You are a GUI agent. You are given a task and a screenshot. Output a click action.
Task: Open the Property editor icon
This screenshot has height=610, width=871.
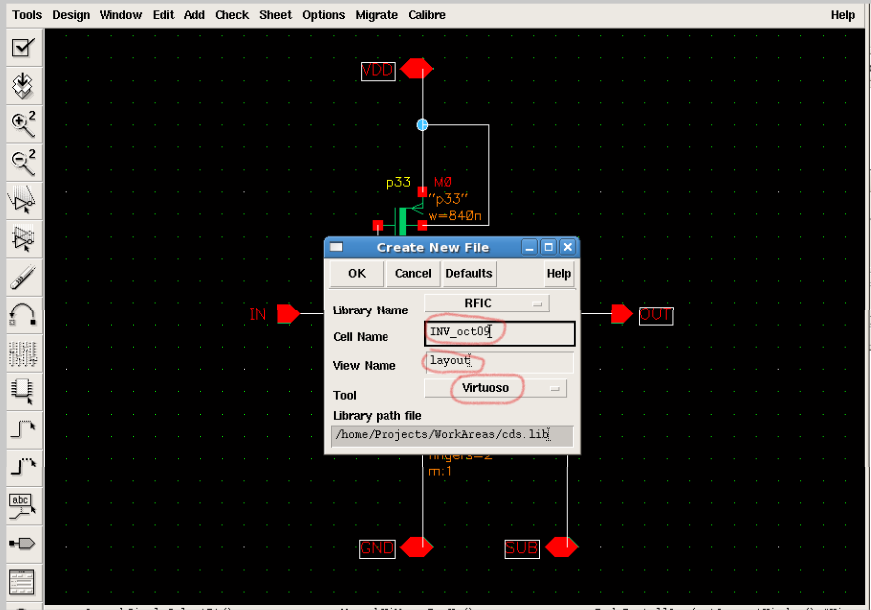click(x=23, y=353)
